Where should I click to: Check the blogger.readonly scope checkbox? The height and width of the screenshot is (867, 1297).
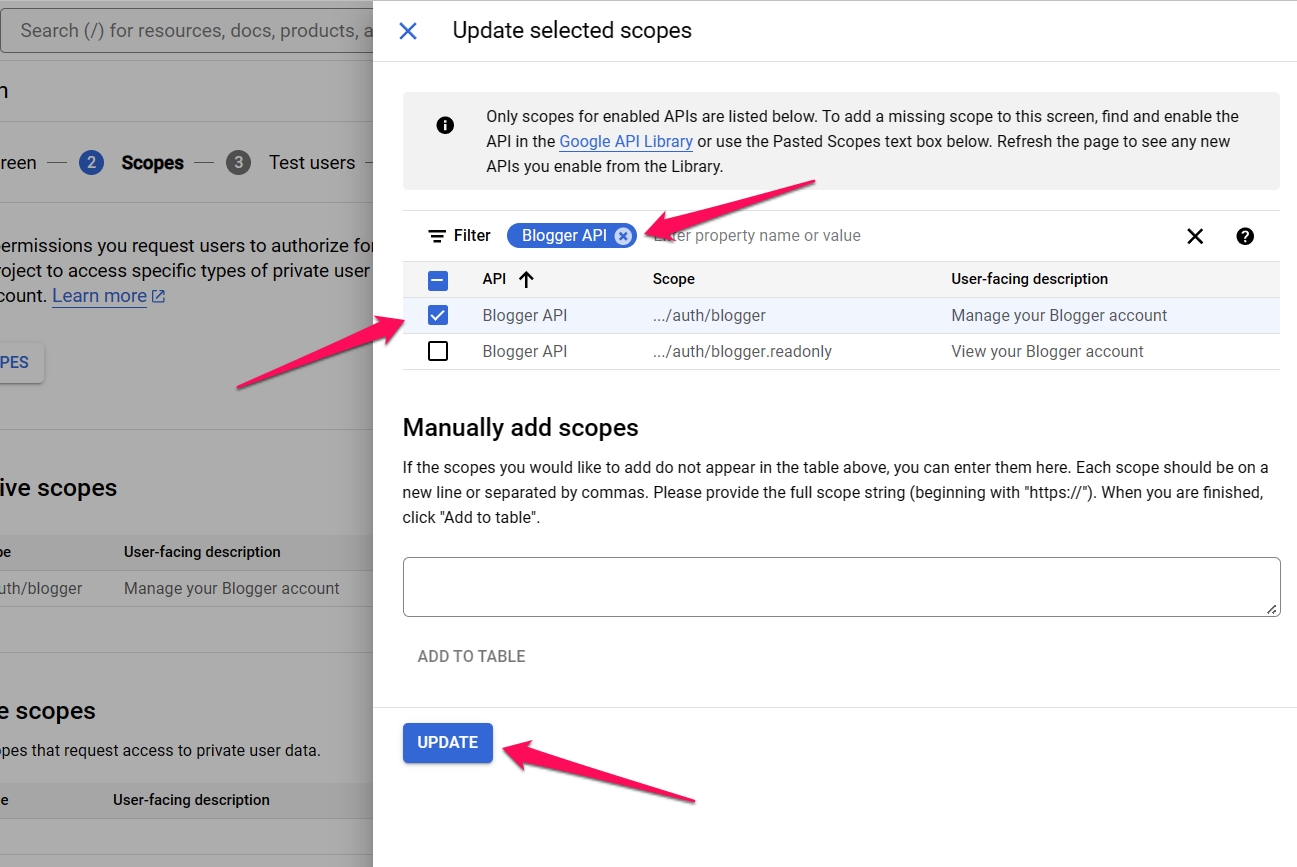point(438,351)
